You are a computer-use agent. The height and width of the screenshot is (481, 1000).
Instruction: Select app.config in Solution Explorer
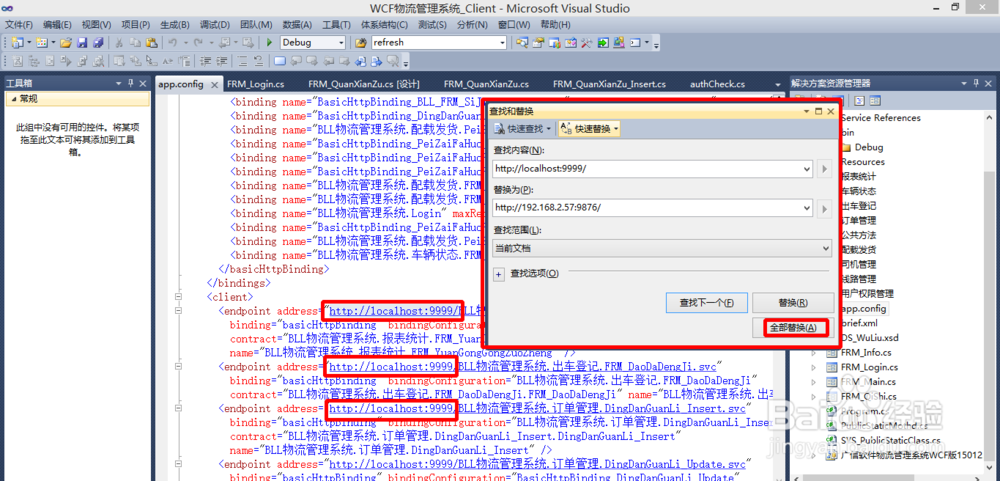tap(864, 308)
